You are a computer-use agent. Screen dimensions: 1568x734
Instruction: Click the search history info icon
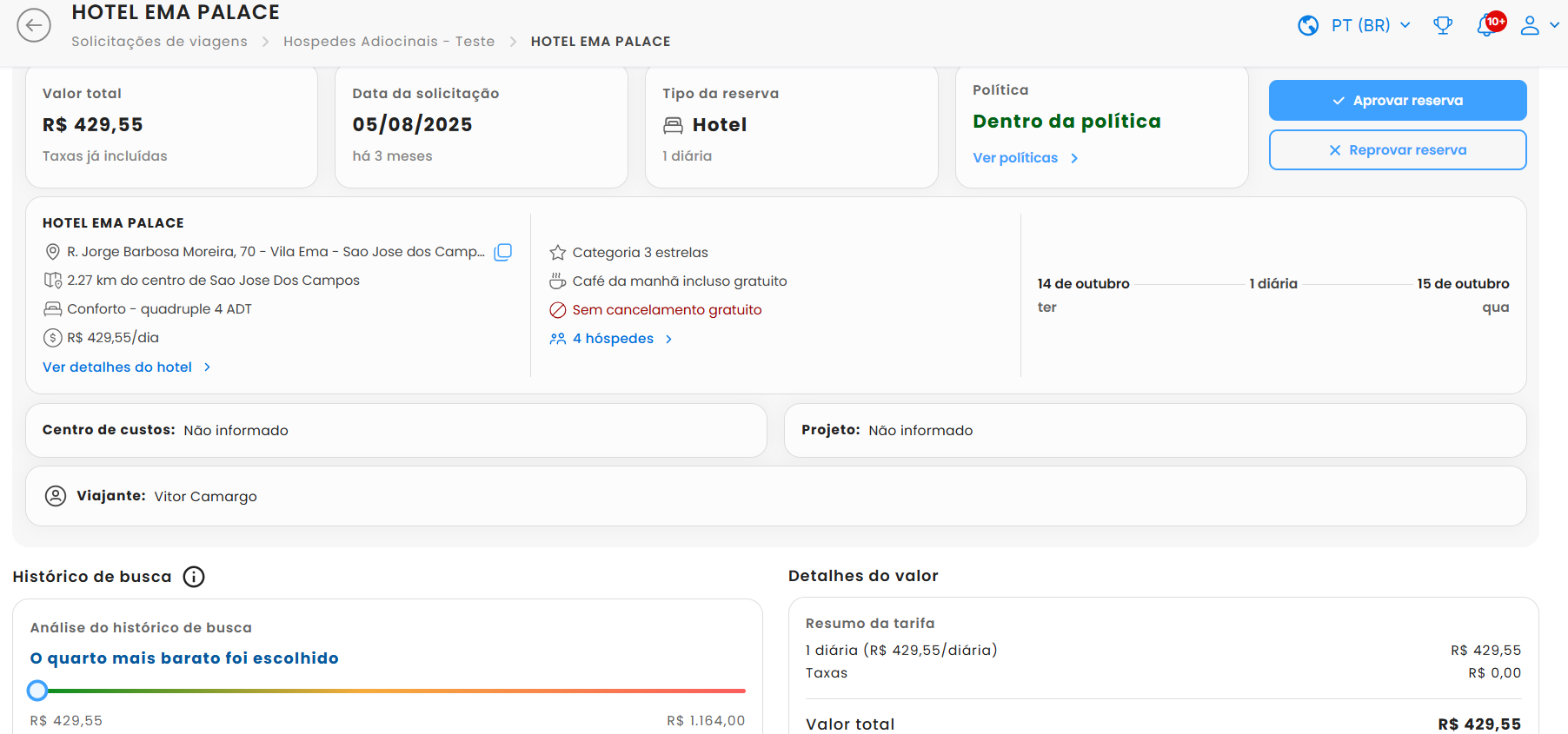pos(194,577)
